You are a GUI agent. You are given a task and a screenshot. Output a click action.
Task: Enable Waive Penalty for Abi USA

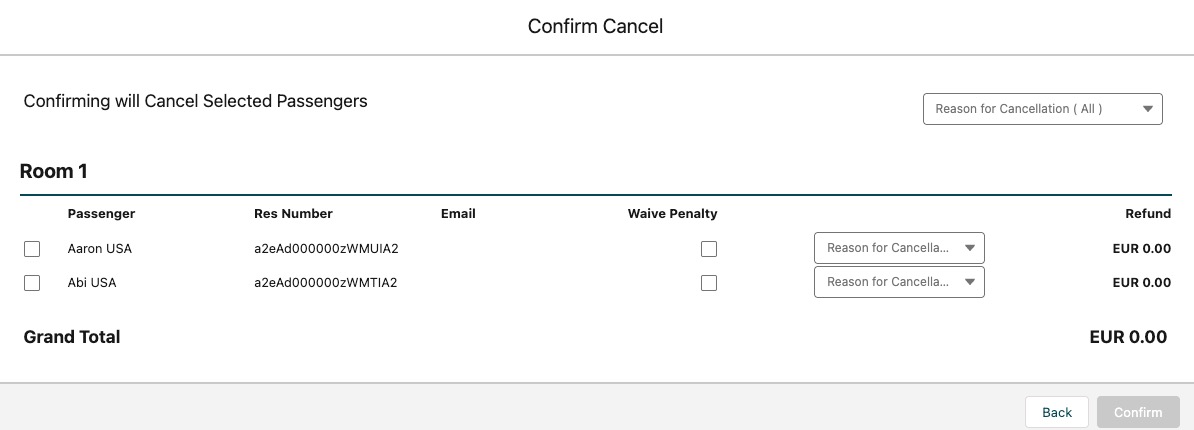point(709,283)
